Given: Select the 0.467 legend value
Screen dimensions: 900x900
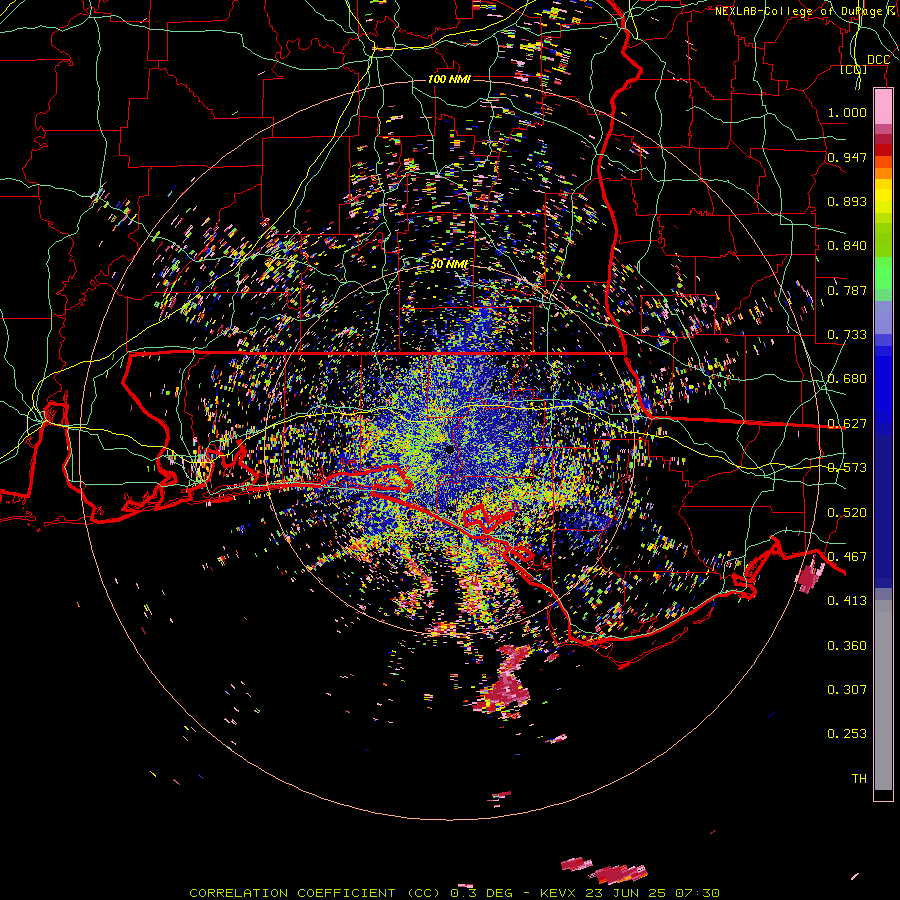Looking at the screenshot, I should 847,557.
